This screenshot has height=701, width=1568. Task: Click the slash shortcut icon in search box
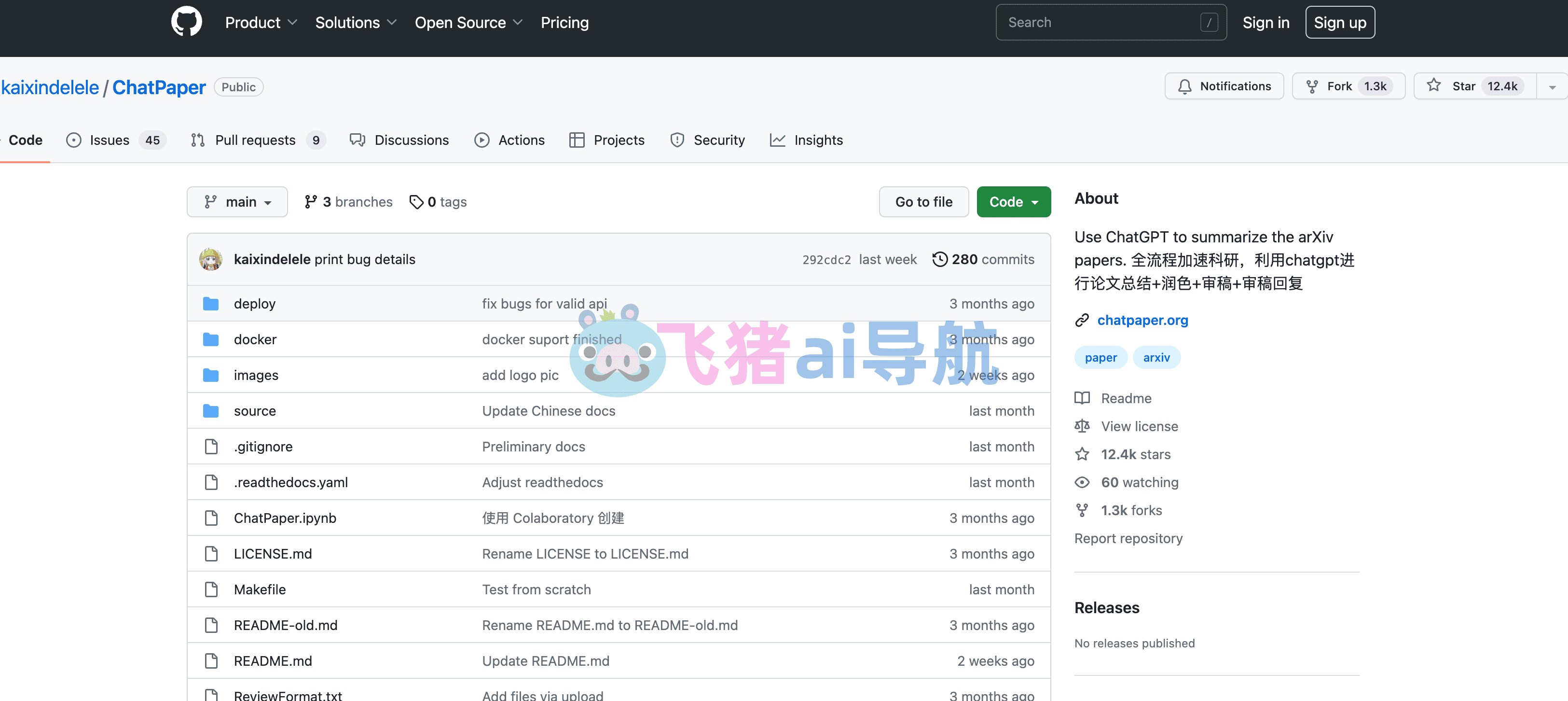tap(1209, 23)
